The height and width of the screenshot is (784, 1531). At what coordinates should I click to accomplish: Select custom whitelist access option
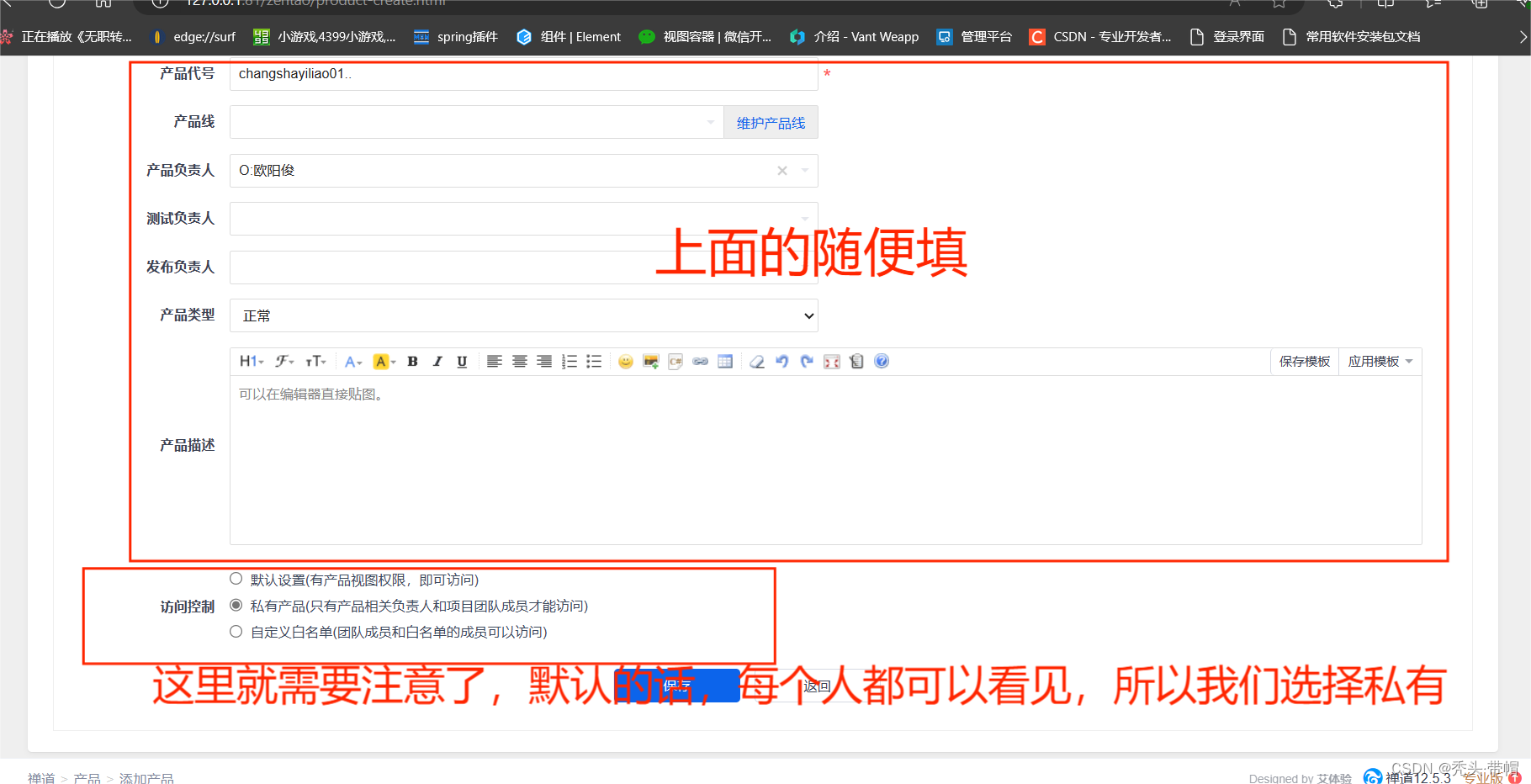(236, 631)
